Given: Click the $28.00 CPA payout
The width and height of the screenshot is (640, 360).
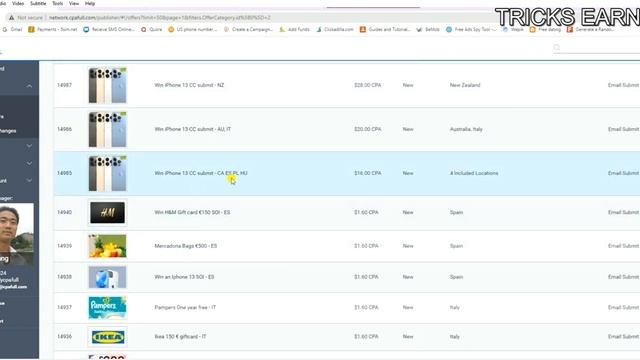Looking at the screenshot, I should (368, 85).
